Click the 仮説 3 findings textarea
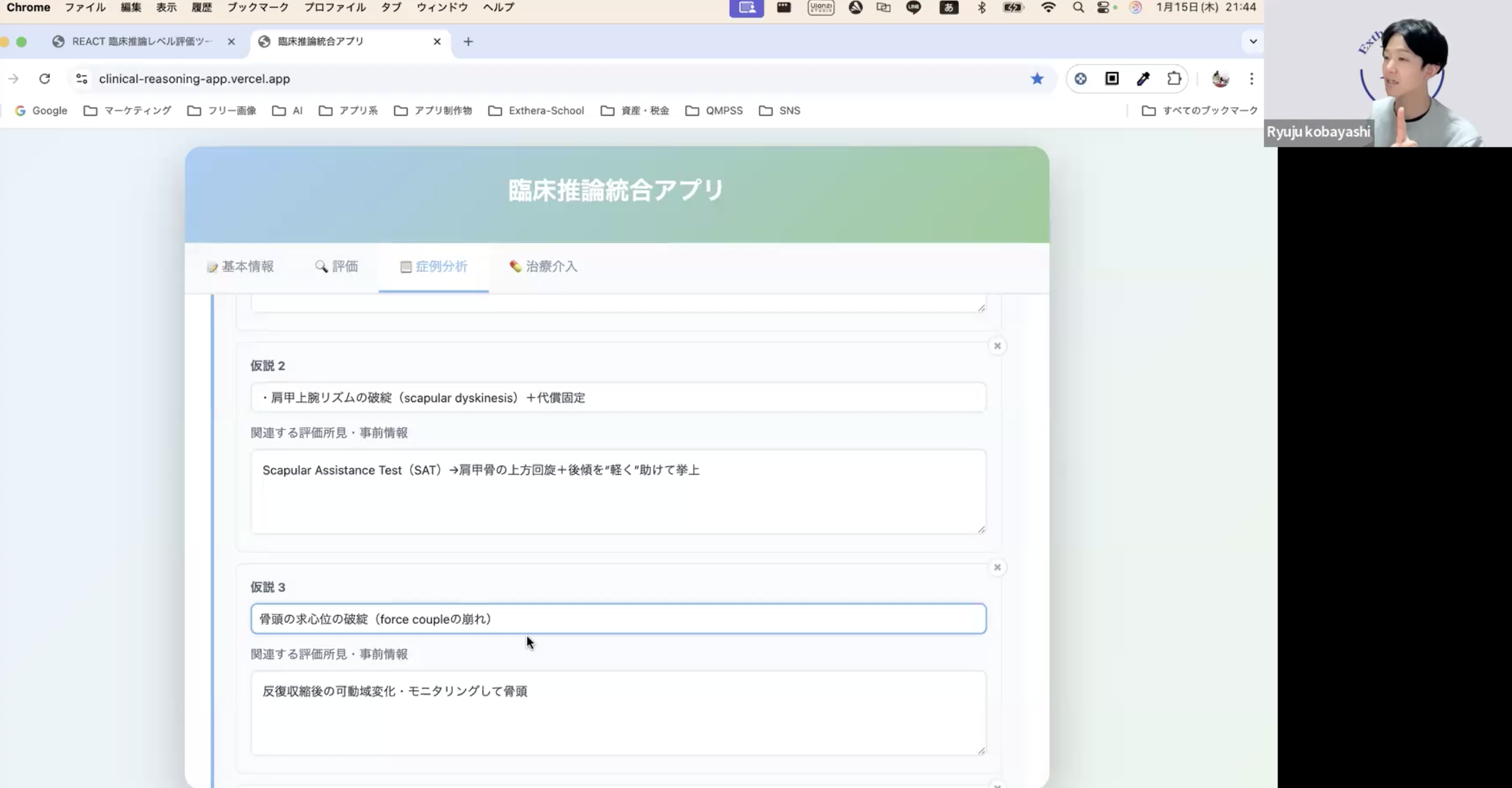Image resolution: width=1512 pixels, height=788 pixels. pos(618,713)
